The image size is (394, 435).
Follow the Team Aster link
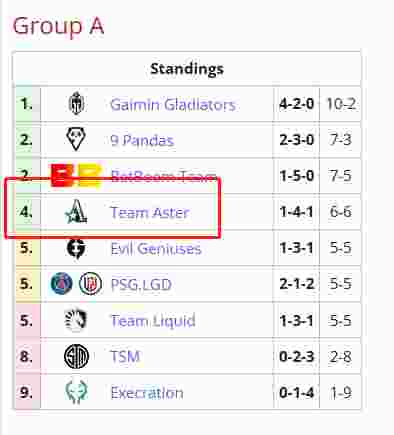(x=150, y=212)
